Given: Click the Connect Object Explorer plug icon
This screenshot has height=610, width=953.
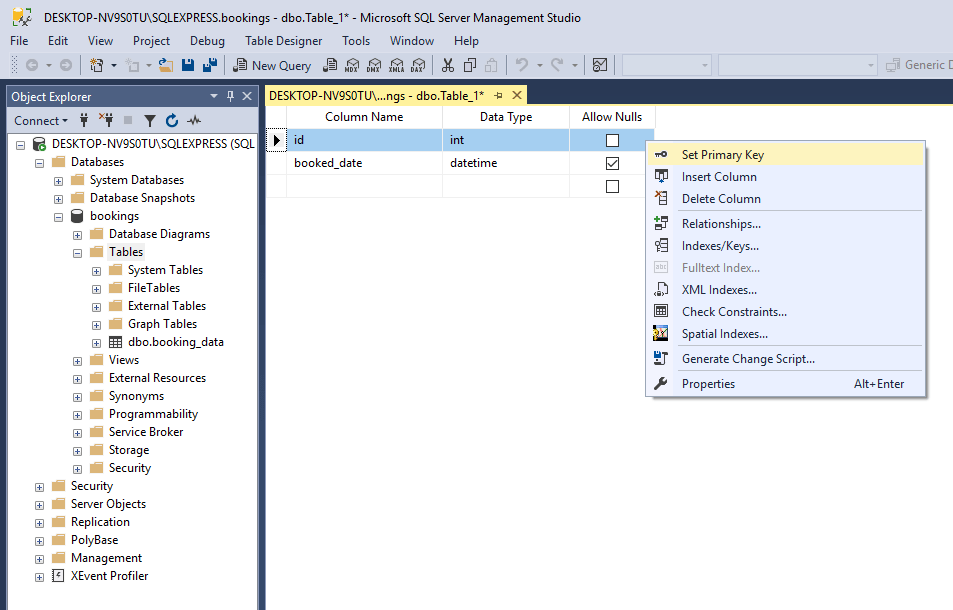Looking at the screenshot, I should pyautogui.click(x=84, y=120).
